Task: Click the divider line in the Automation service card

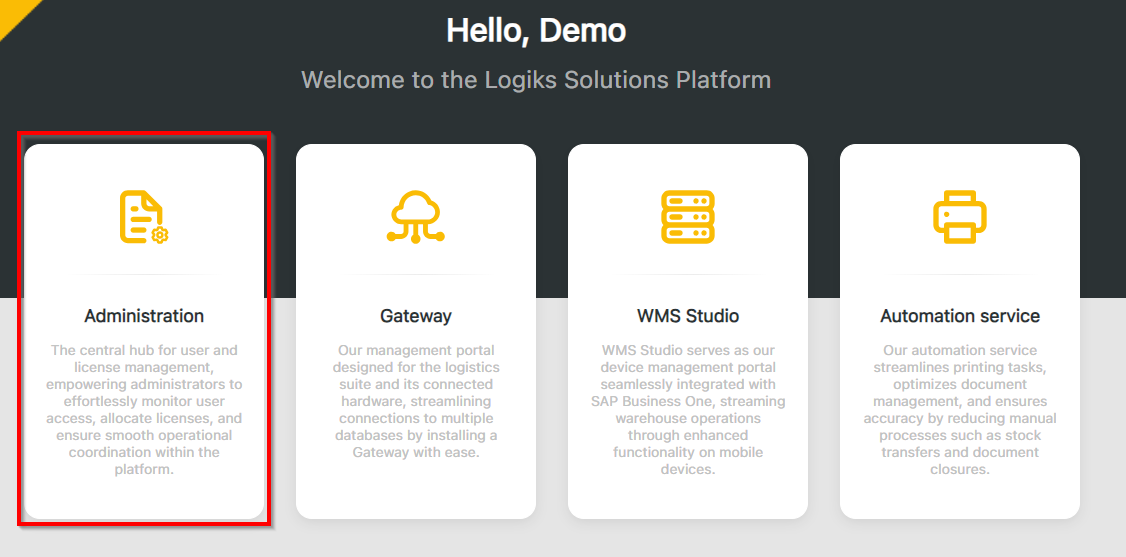Action: tap(960, 274)
